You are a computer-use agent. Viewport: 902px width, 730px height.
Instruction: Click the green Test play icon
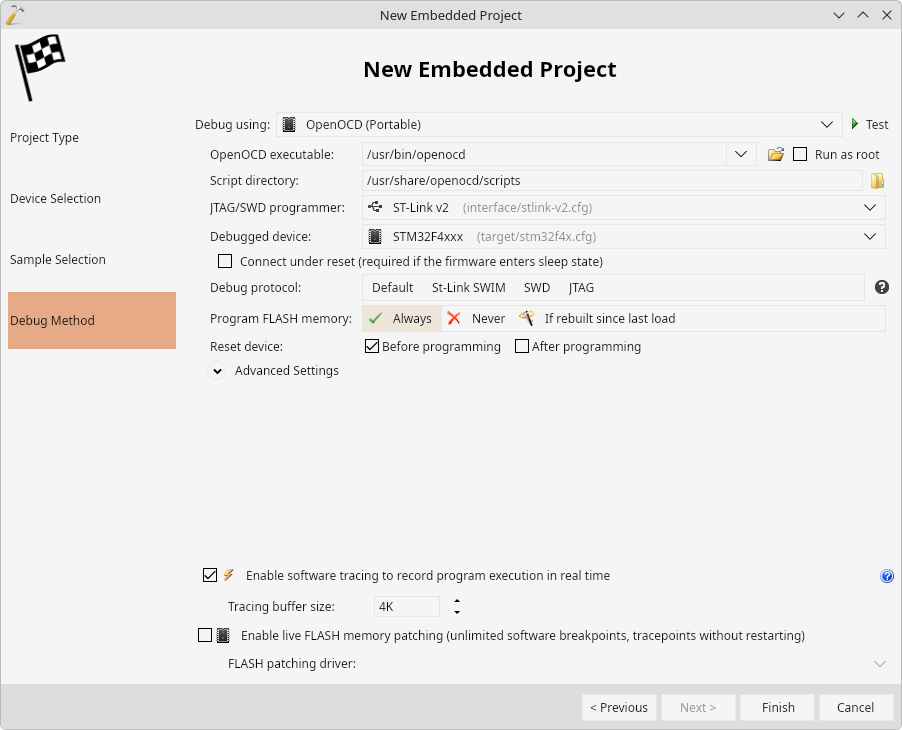pos(855,124)
